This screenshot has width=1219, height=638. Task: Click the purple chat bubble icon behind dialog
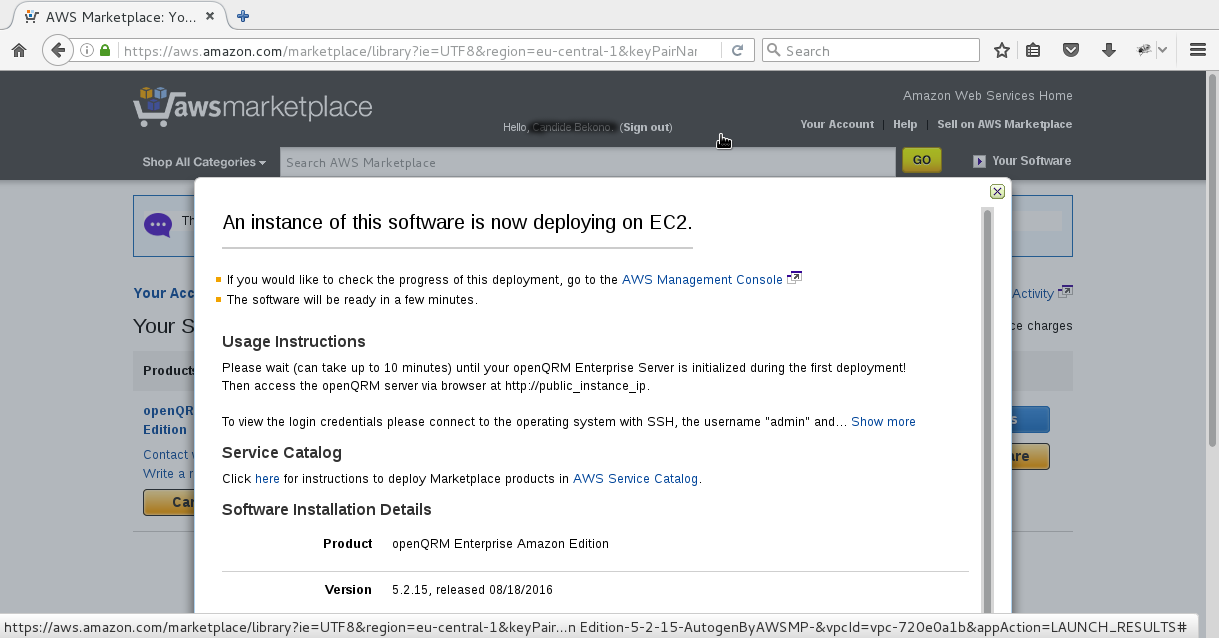(x=158, y=225)
